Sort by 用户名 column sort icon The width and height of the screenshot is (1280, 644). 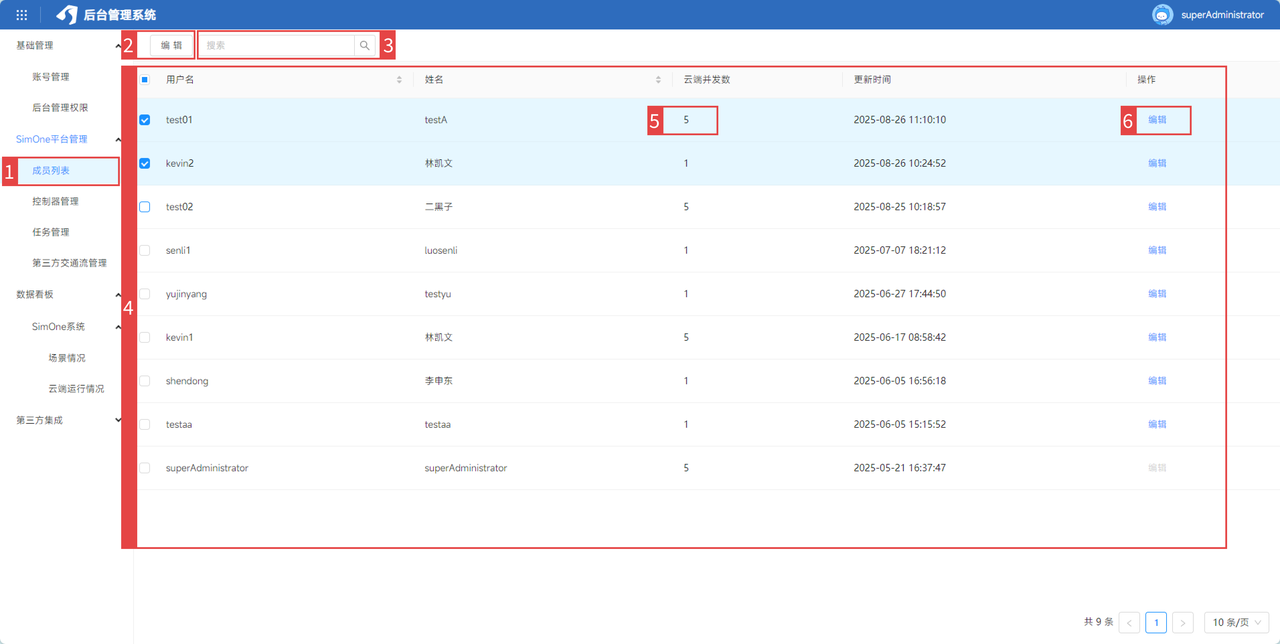tap(399, 80)
